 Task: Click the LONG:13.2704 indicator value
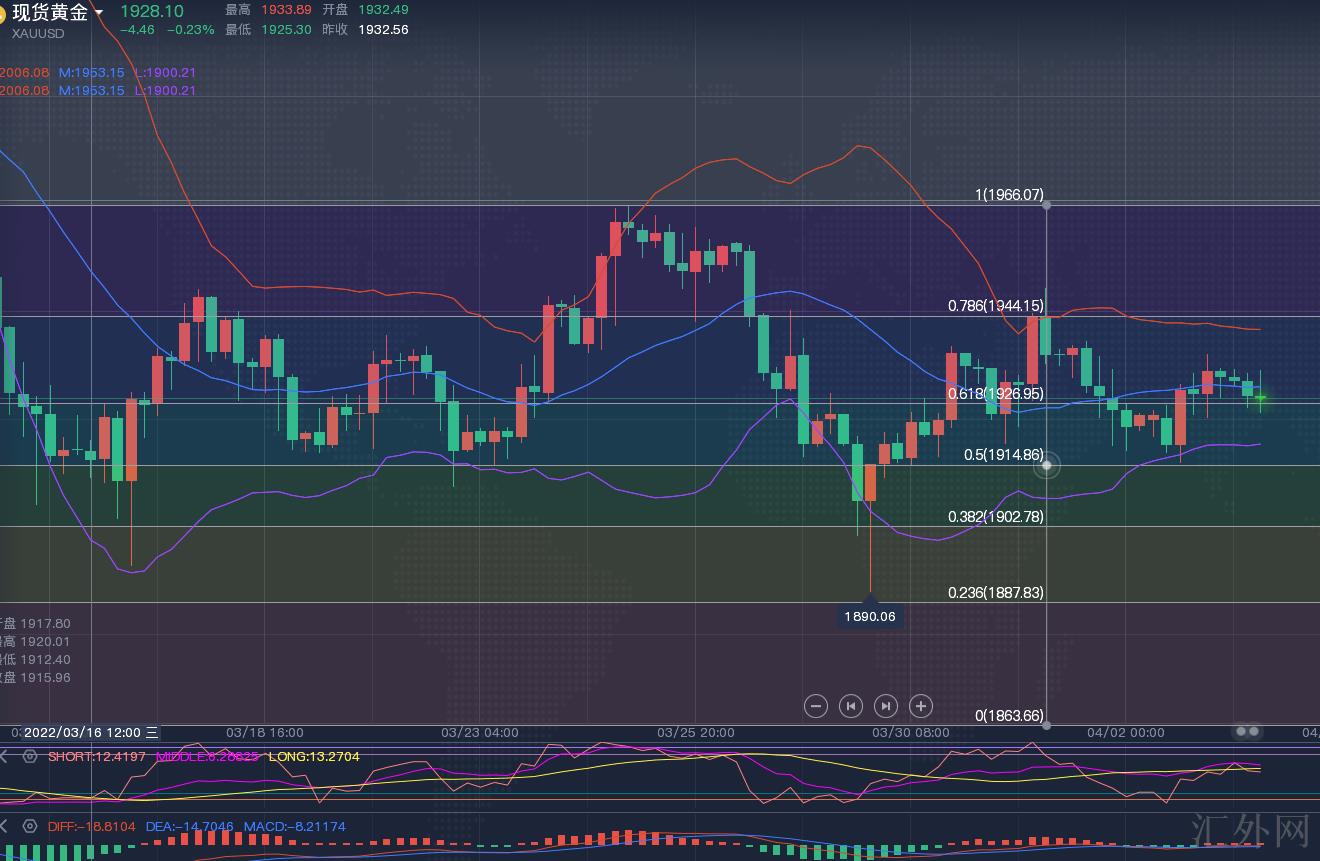click(x=314, y=756)
